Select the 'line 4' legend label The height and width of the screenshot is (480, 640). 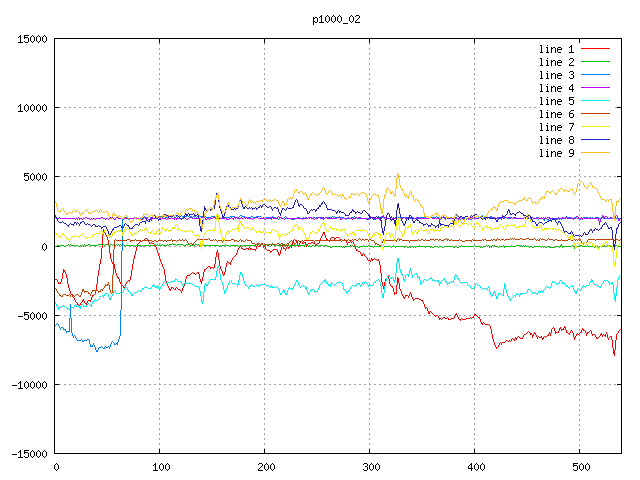[557, 88]
